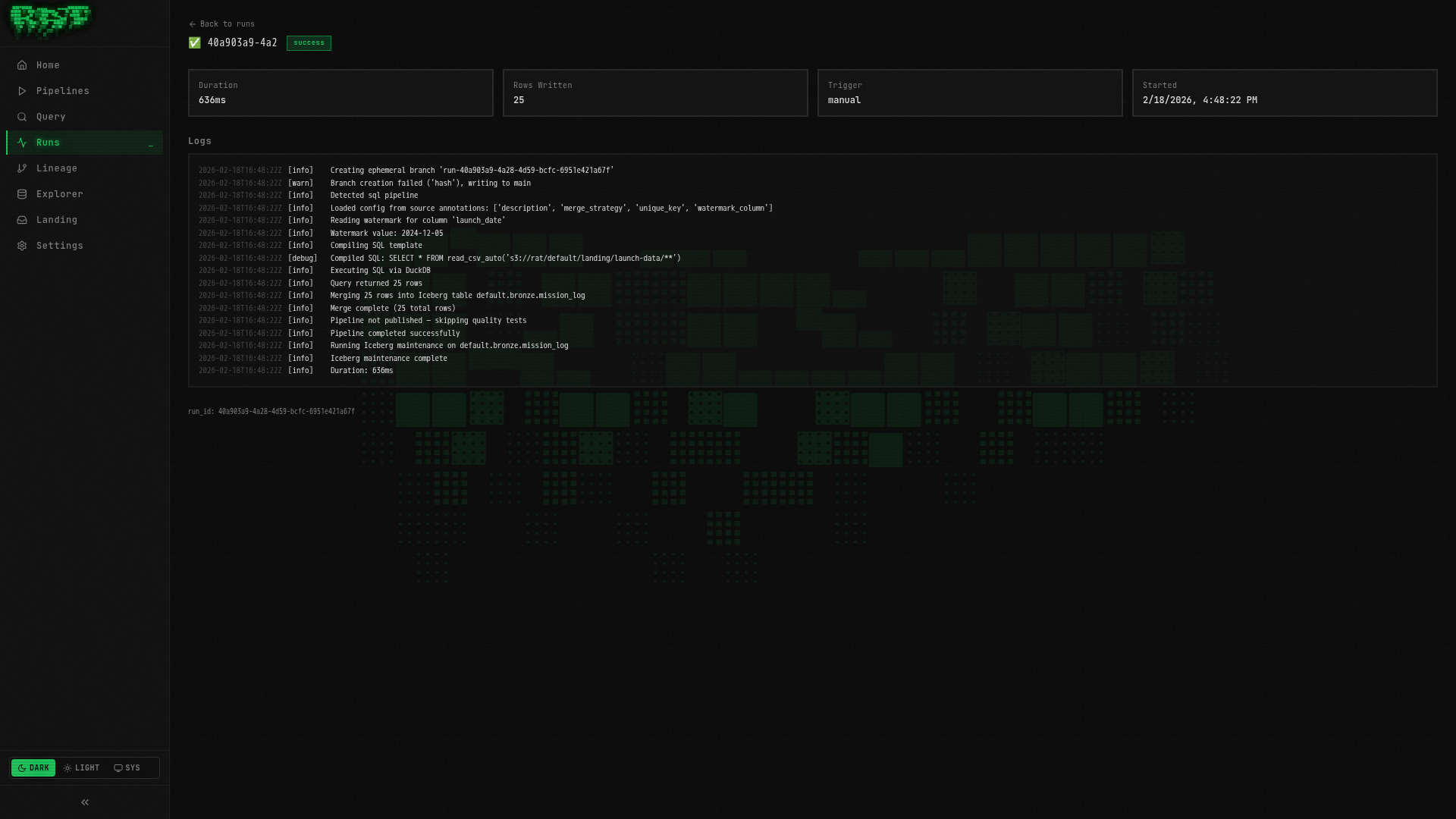Image resolution: width=1456 pixels, height=819 pixels.
Task: Enable LIGHT theme mode
Action: [x=80, y=767]
